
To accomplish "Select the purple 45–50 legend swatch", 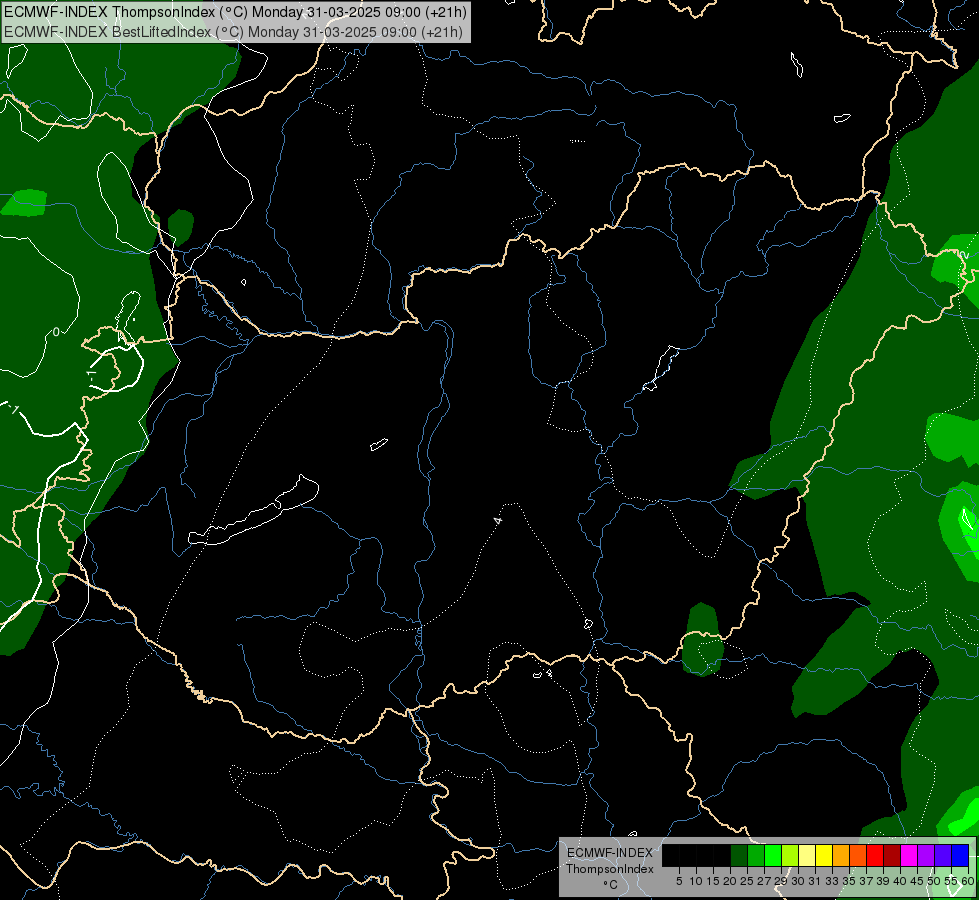I will (926, 855).
